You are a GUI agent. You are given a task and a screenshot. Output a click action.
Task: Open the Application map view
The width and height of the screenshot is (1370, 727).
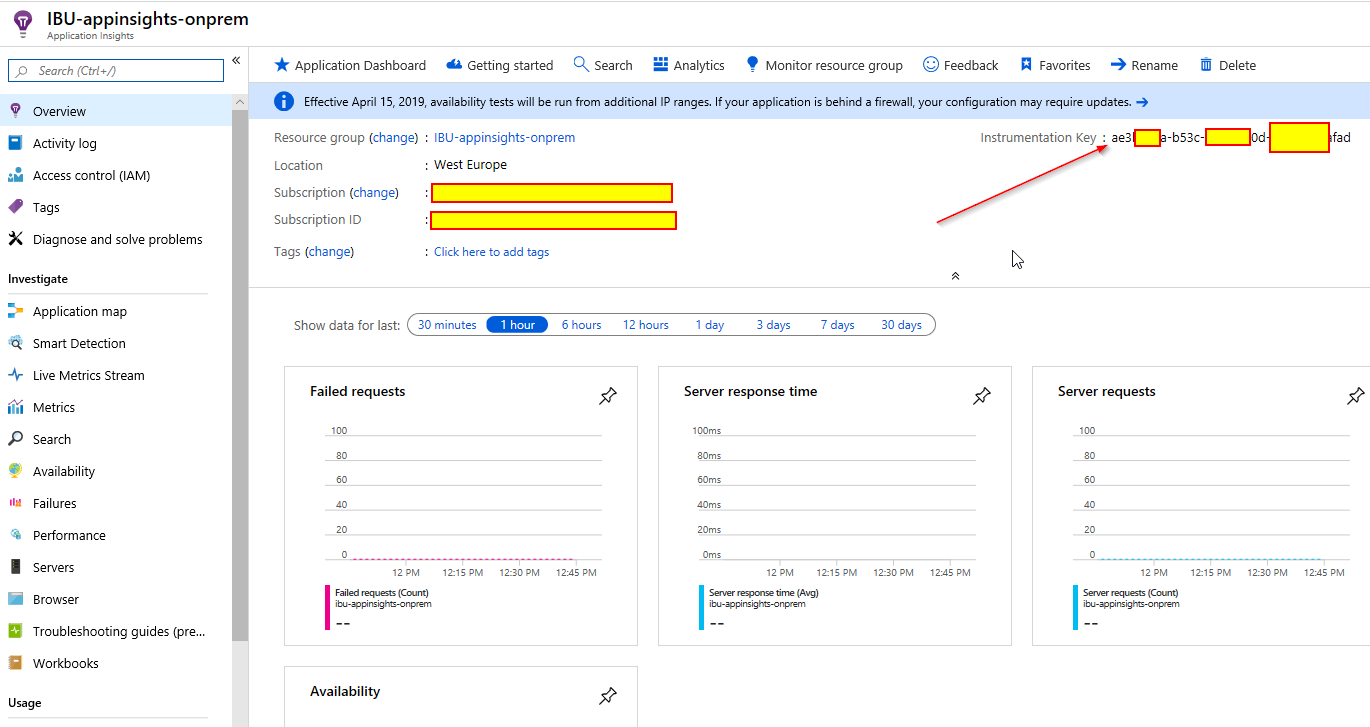coord(78,311)
